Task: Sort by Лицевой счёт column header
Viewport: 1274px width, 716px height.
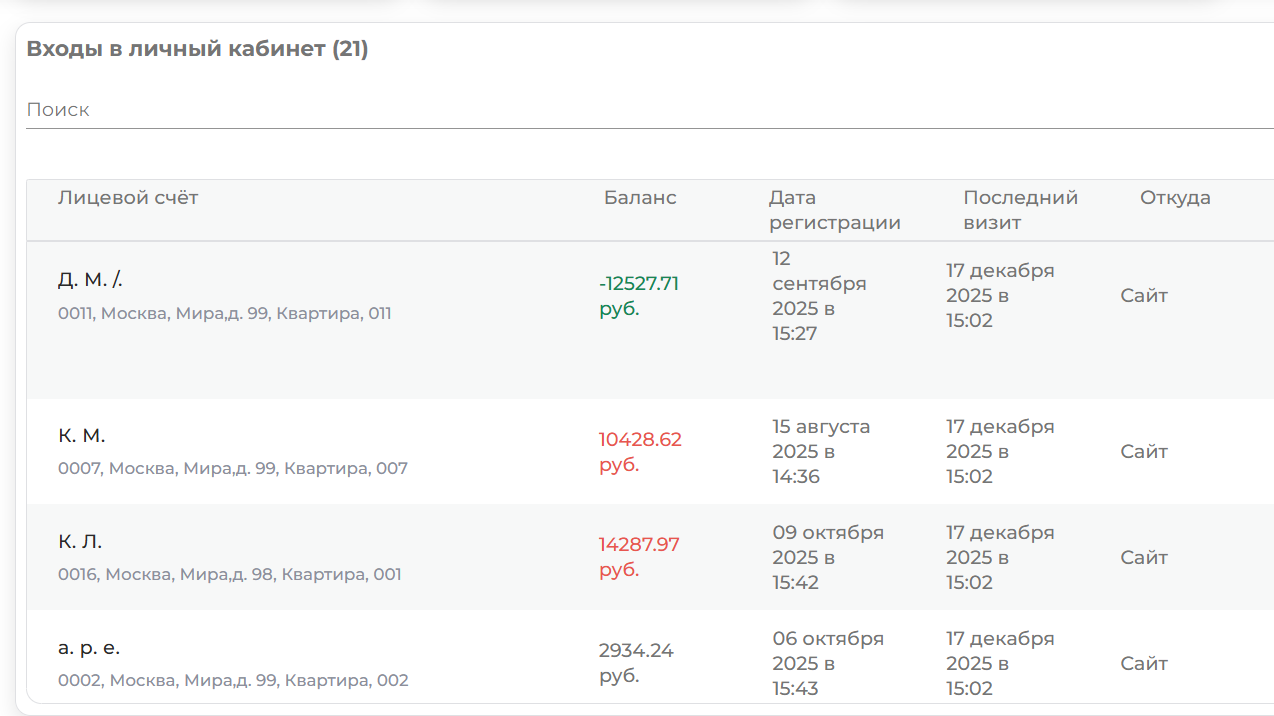Action: click(x=128, y=198)
